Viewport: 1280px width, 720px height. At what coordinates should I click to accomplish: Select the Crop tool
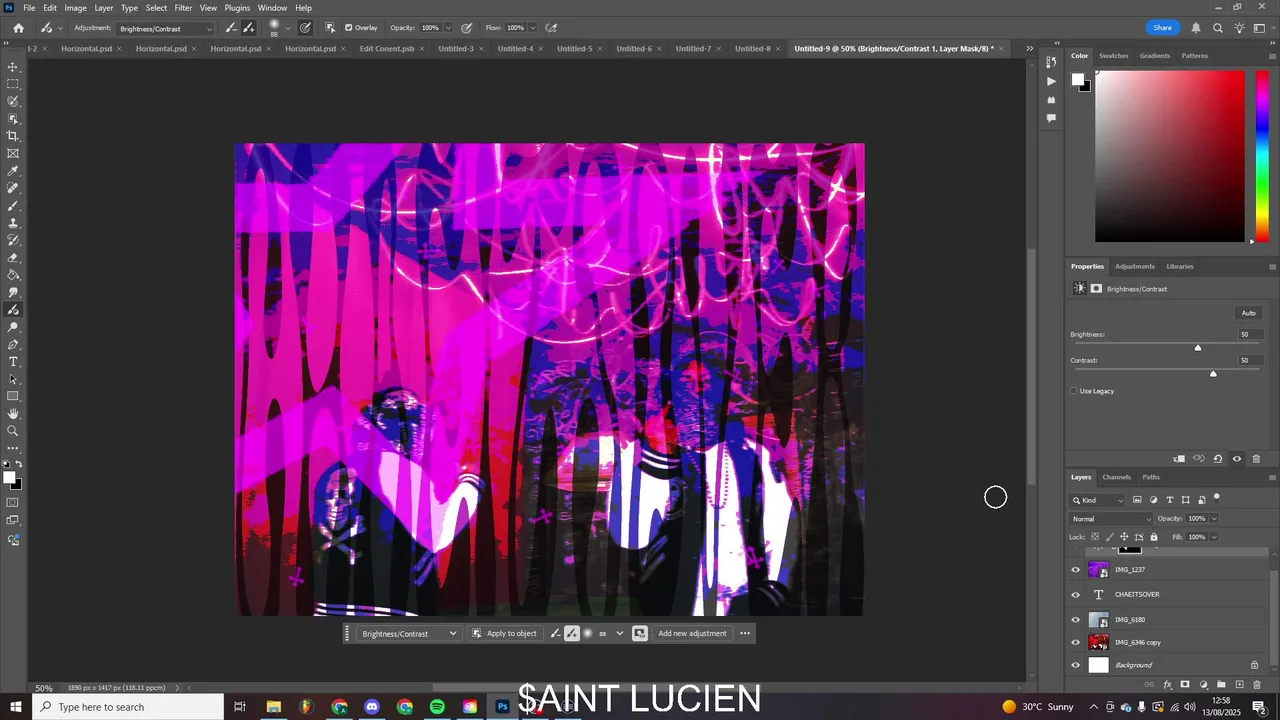coord(13,136)
